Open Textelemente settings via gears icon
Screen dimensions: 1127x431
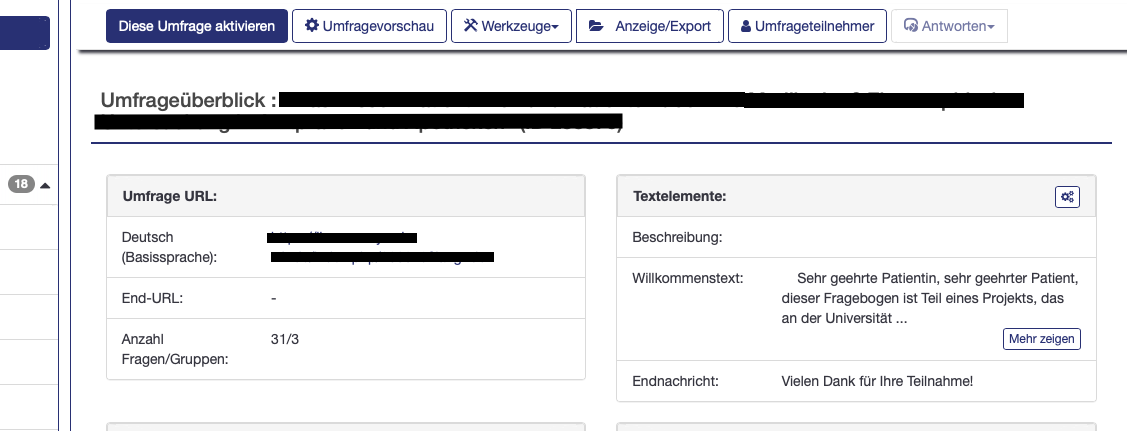pyautogui.click(x=1068, y=197)
